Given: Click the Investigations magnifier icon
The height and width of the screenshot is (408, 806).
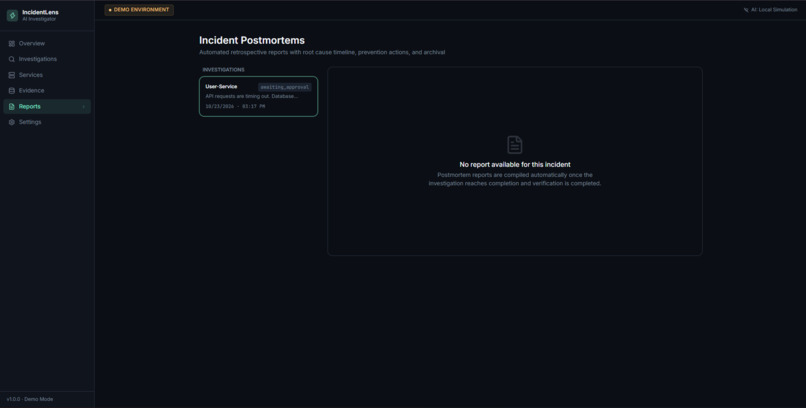Looking at the screenshot, I should (12, 59).
